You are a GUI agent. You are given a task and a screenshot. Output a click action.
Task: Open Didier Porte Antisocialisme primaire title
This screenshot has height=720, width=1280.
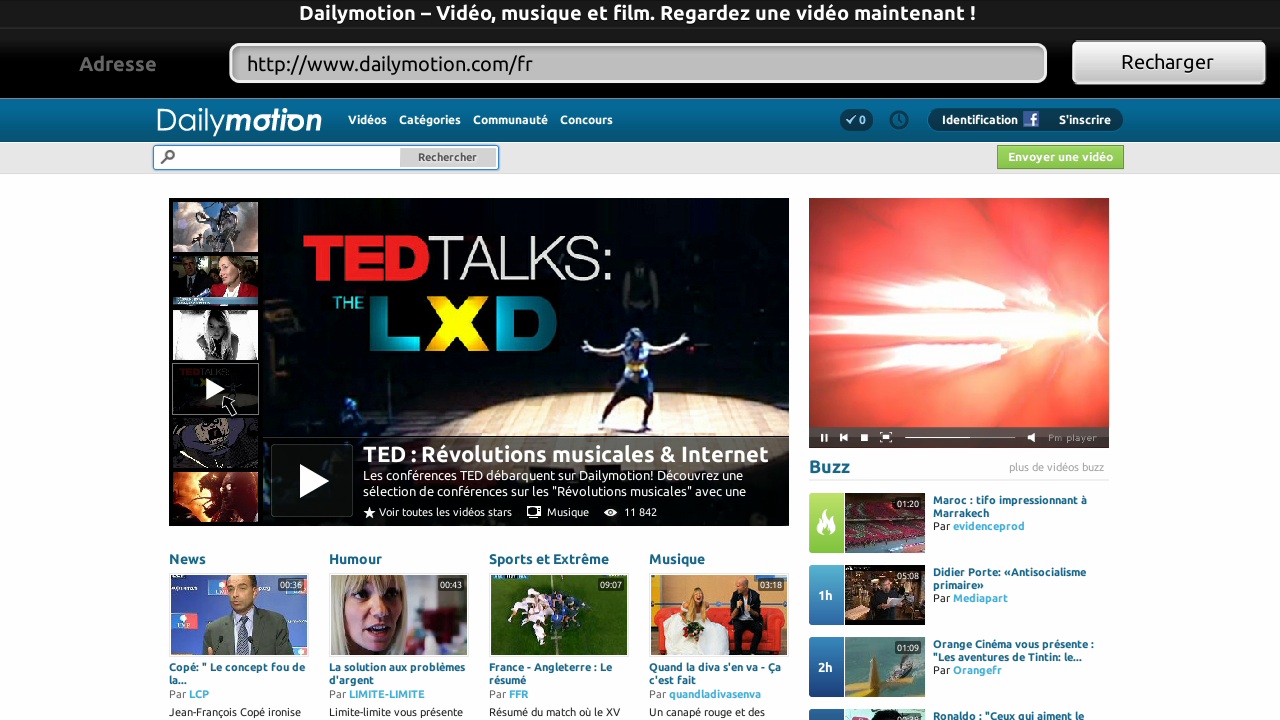(x=1008, y=578)
